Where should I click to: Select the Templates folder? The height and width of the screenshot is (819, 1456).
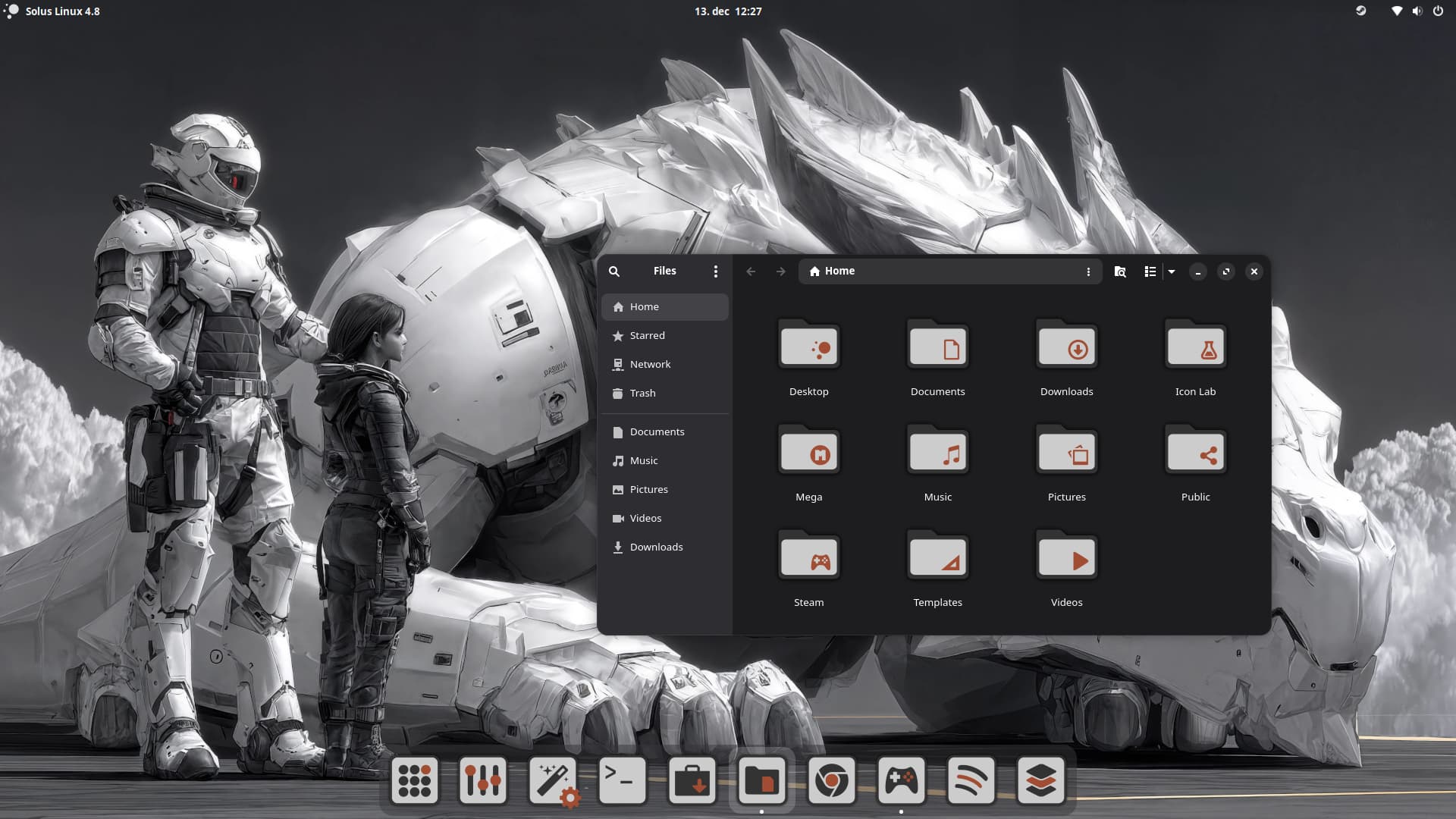click(x=937, y=559)
